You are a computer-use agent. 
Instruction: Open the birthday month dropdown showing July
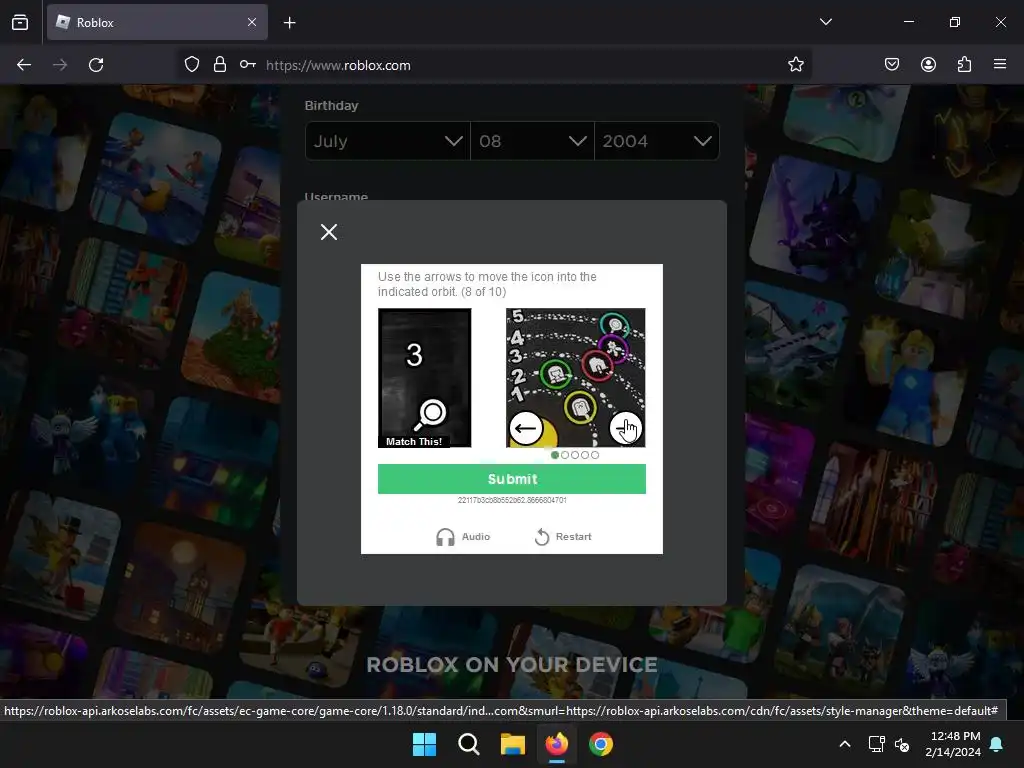pyautogui.click(x=388, y=141)
